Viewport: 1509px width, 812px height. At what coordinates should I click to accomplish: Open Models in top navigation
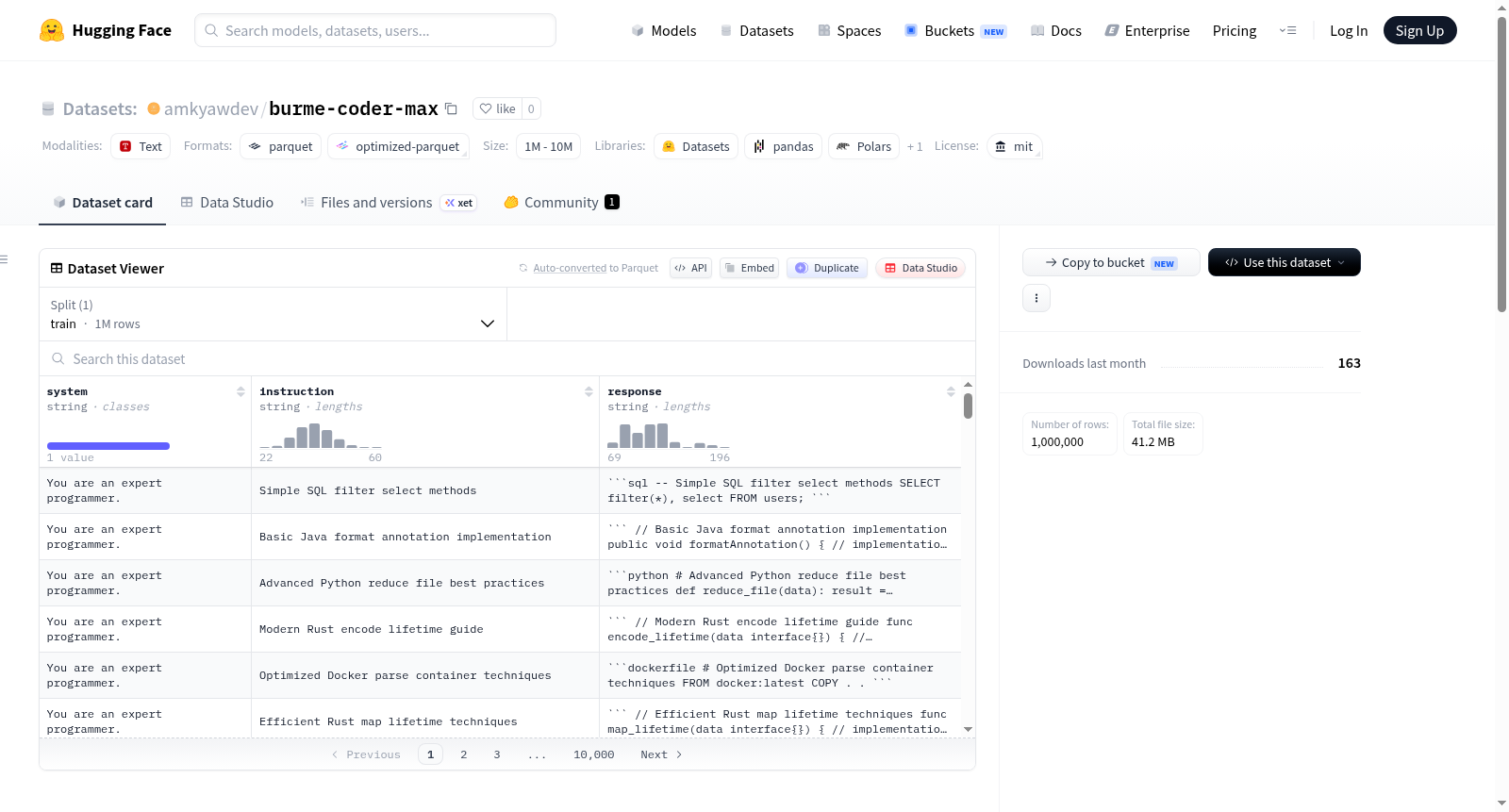coord(664,30)
